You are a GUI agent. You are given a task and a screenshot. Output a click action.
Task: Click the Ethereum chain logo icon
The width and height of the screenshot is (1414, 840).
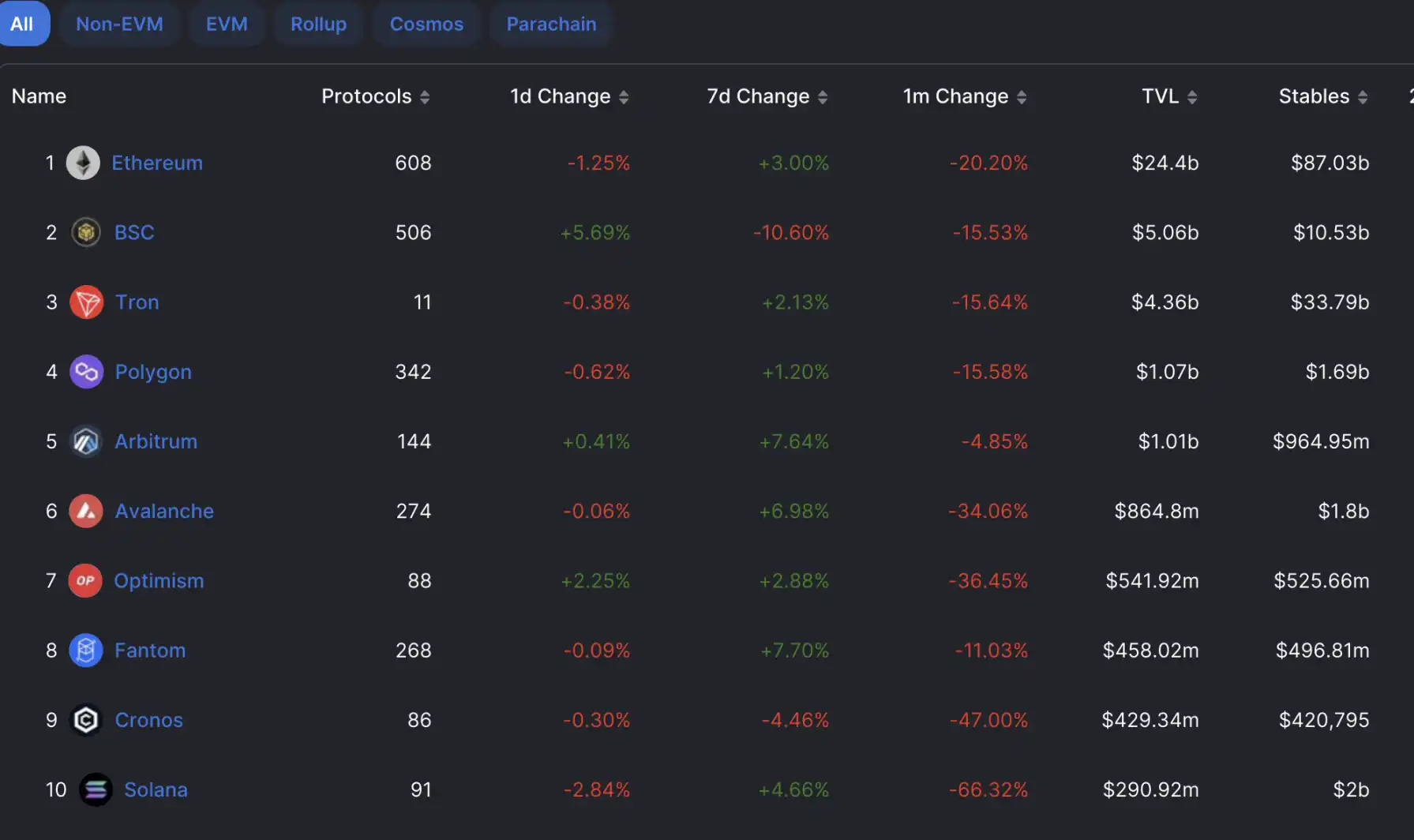click(83, 163)
